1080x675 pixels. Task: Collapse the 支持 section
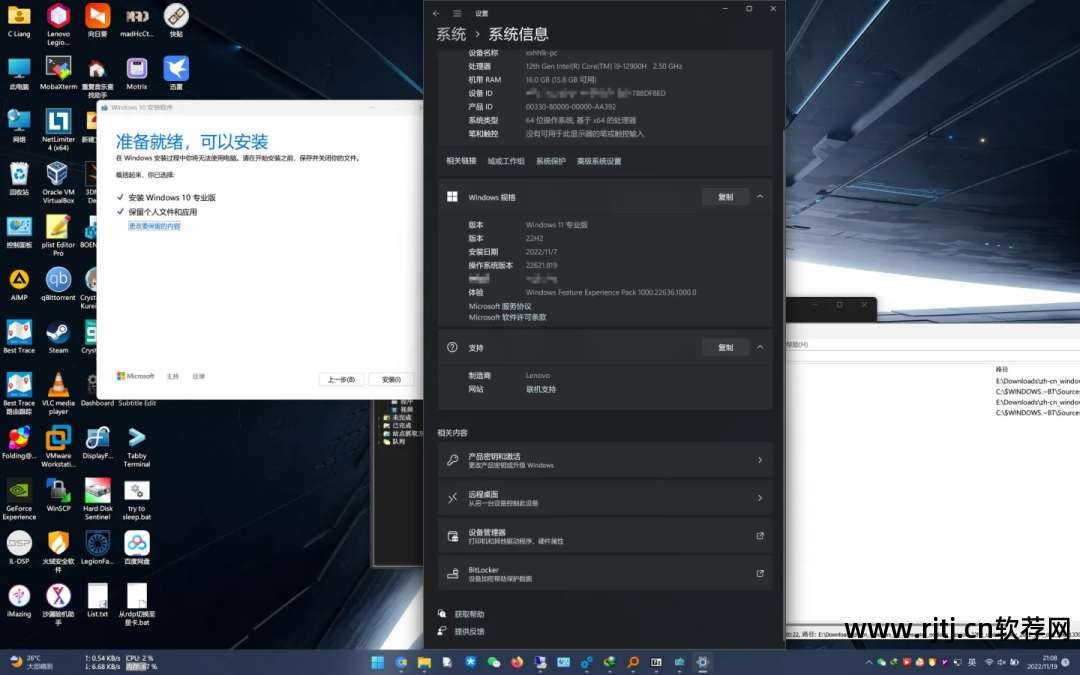760,347
